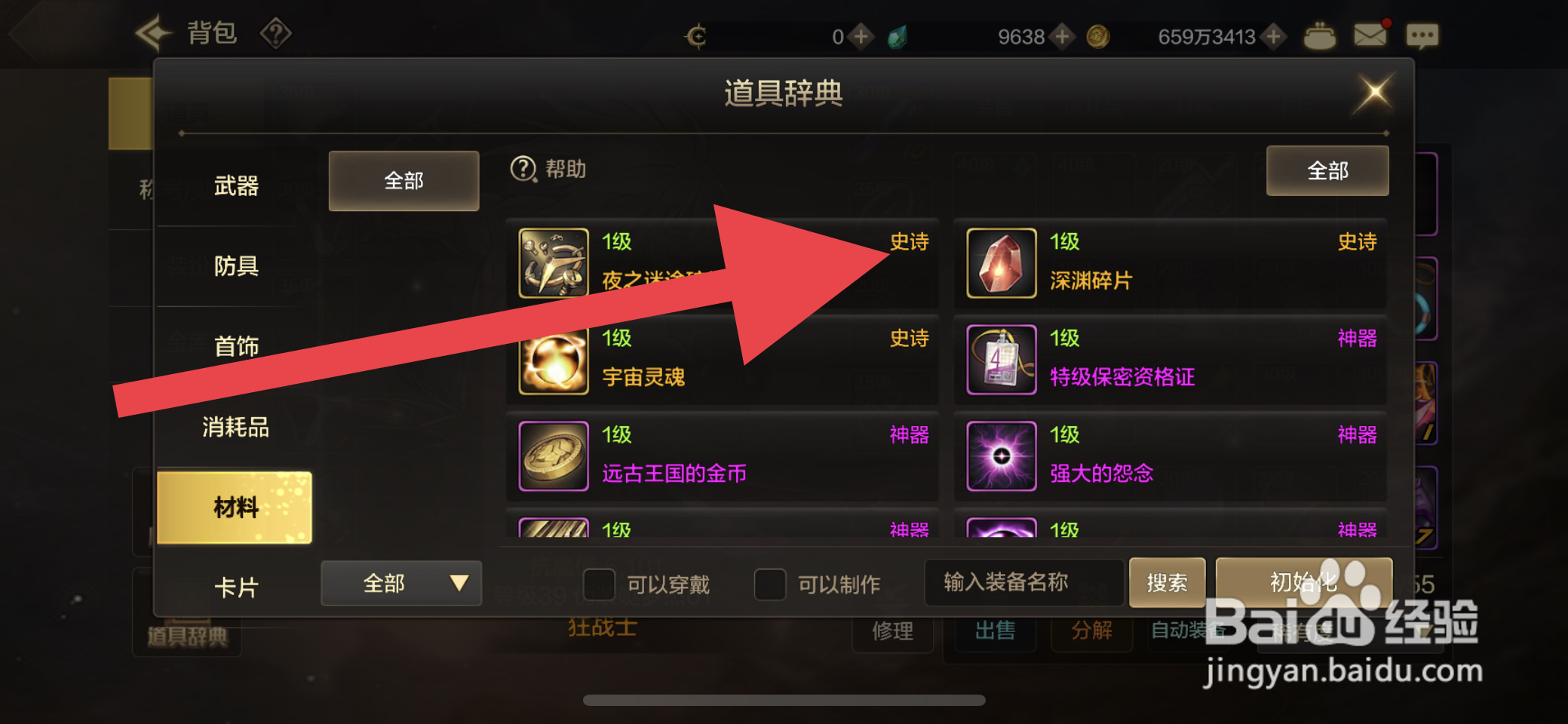
Task: Focus the 输入装备名称 search field
Action: (x=1024, y=582)
